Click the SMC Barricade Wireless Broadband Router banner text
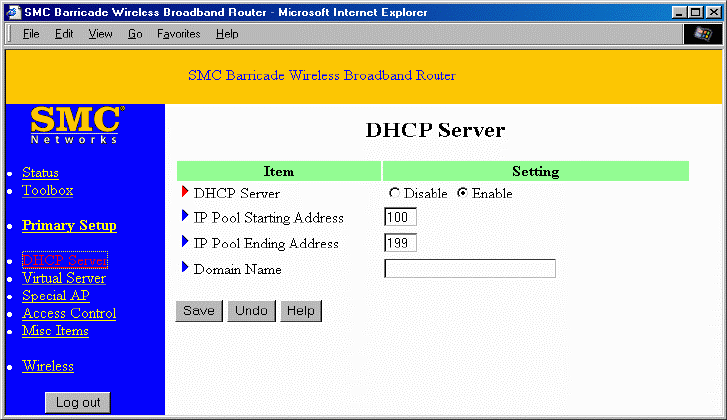Viewport: 727px width, 420px height. [322, 76]
